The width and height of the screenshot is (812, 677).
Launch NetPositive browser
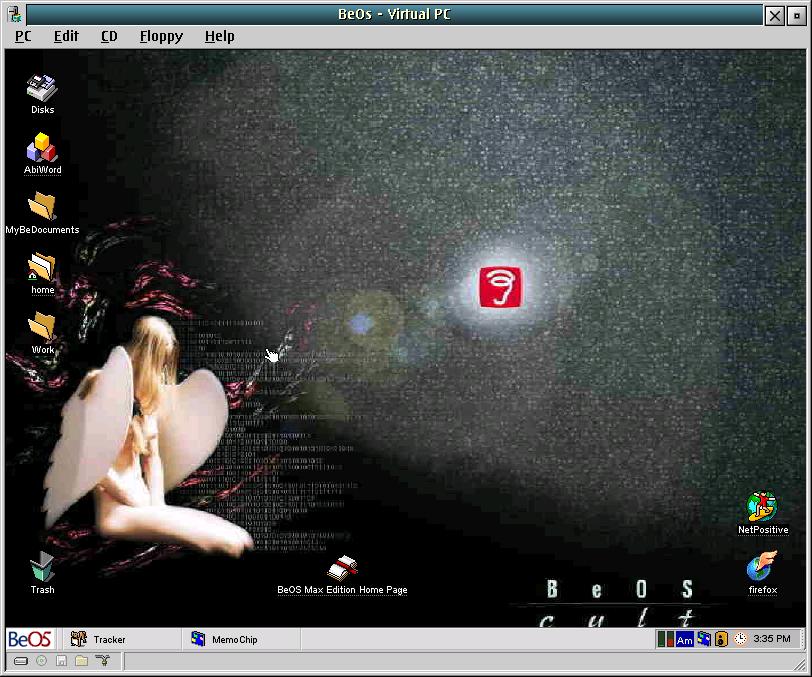pos(762,508)
